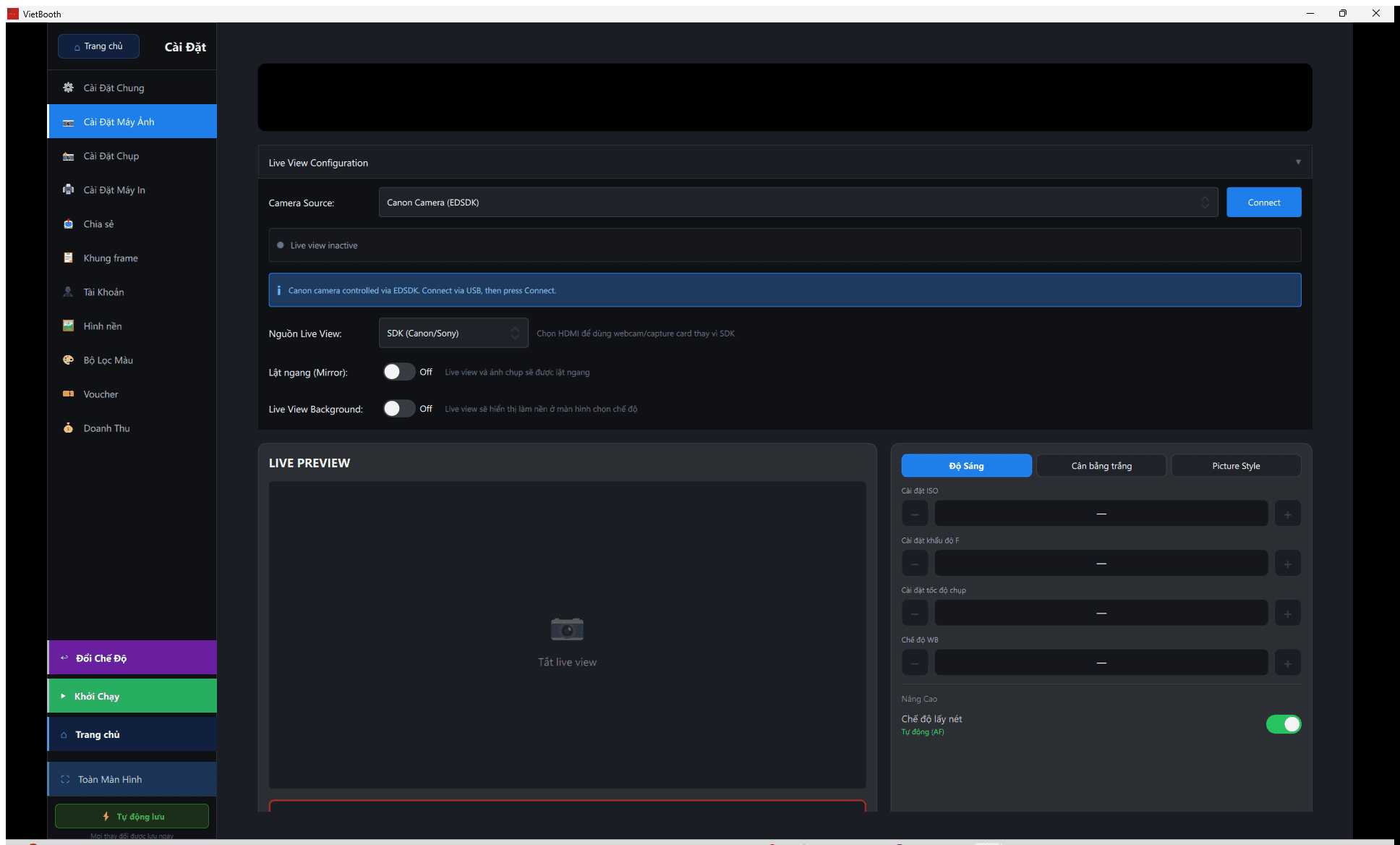Image resolution: width=1400 pixels, height=845 pixels.
Task: Open Cài Đặt Chung gear icon
Action: (68, 88)
